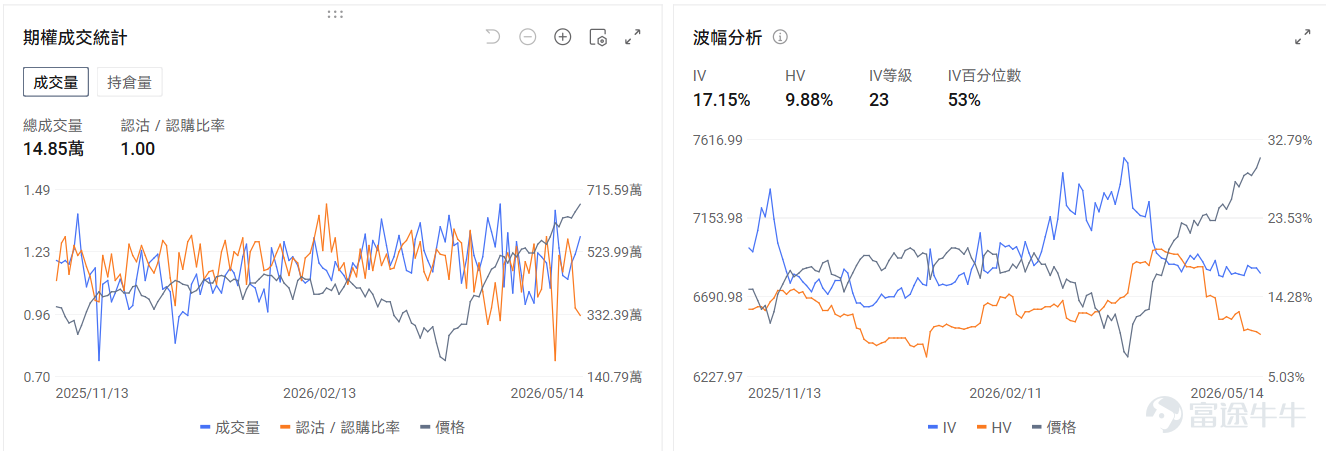The image size is (1326, 451).
Task: Click the undo arrow in 期權成交統計 toolbar
Action: point(492,37)
